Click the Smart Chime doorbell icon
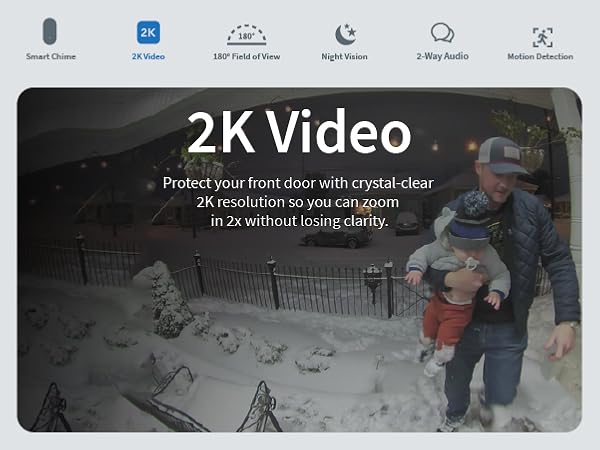The width and height of the screenshot is (600, 450). point(50,31)
